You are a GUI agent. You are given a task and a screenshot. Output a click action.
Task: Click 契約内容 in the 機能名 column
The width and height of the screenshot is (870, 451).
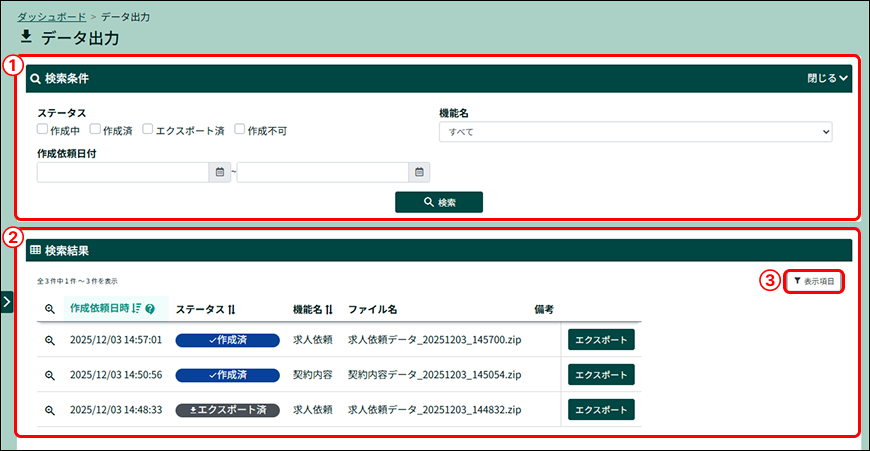point(313,375)
